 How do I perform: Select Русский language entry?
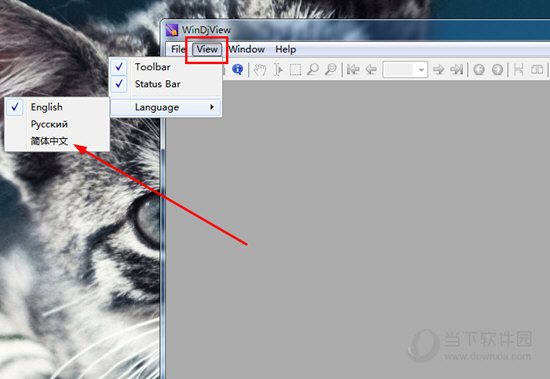pos(57,124)
